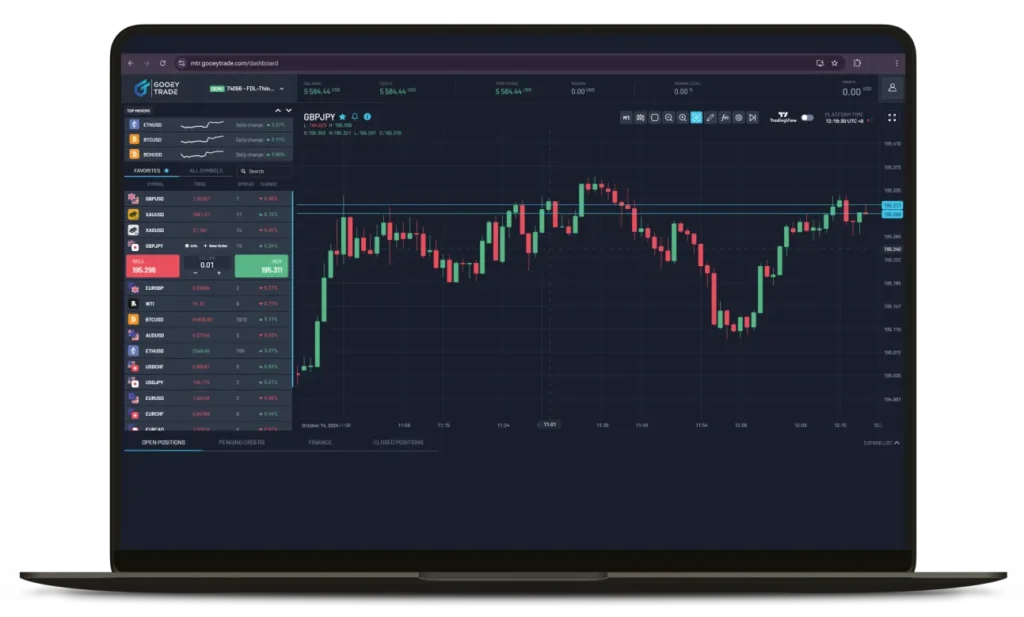
Task: Set an alert with the bell icon near GBPJPY
Action: [355, 117]
